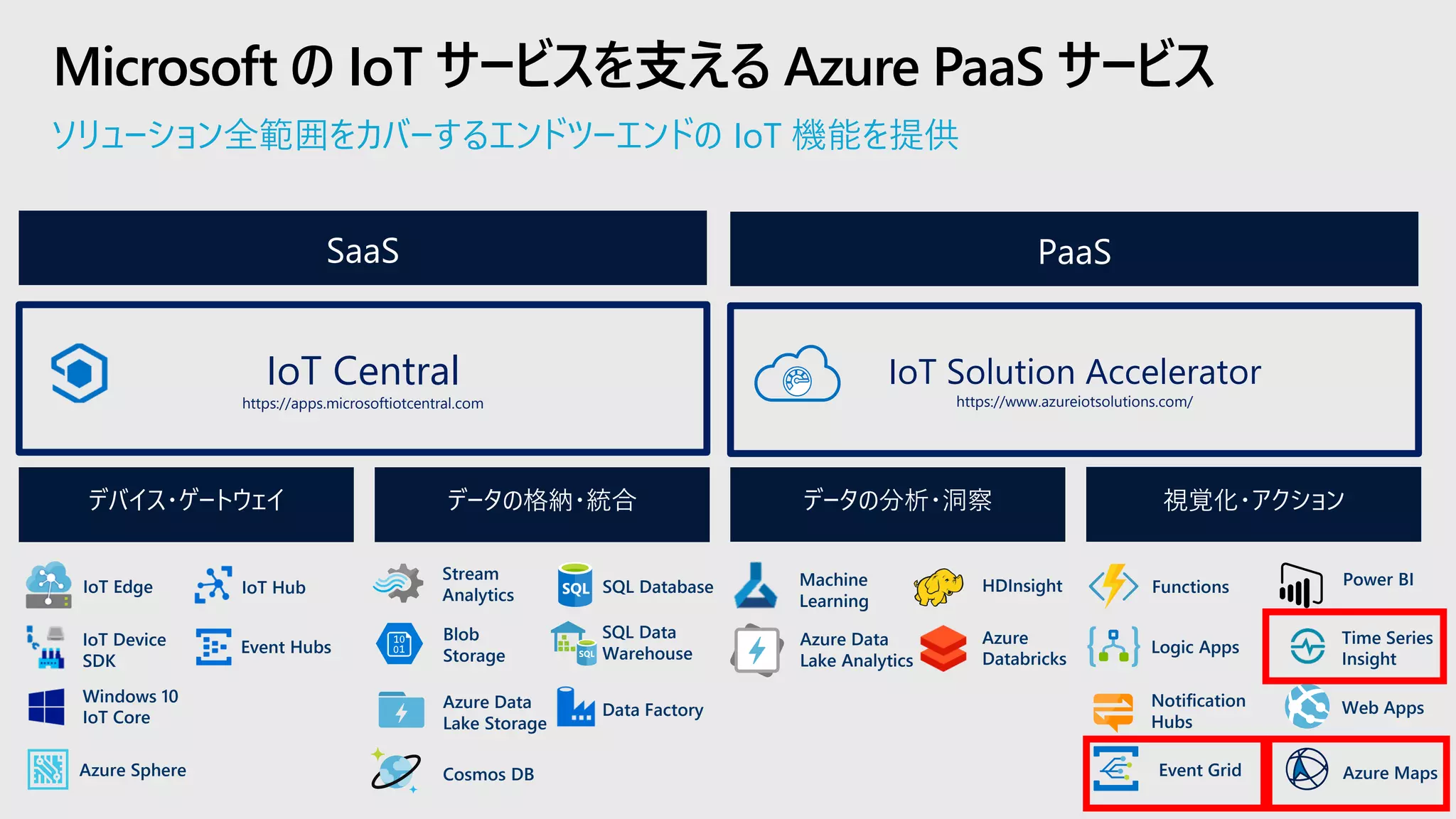Viewport: 1456px width, 819px height.
Task: Click the Notification Hubs icon
Action: point(1113,711)
